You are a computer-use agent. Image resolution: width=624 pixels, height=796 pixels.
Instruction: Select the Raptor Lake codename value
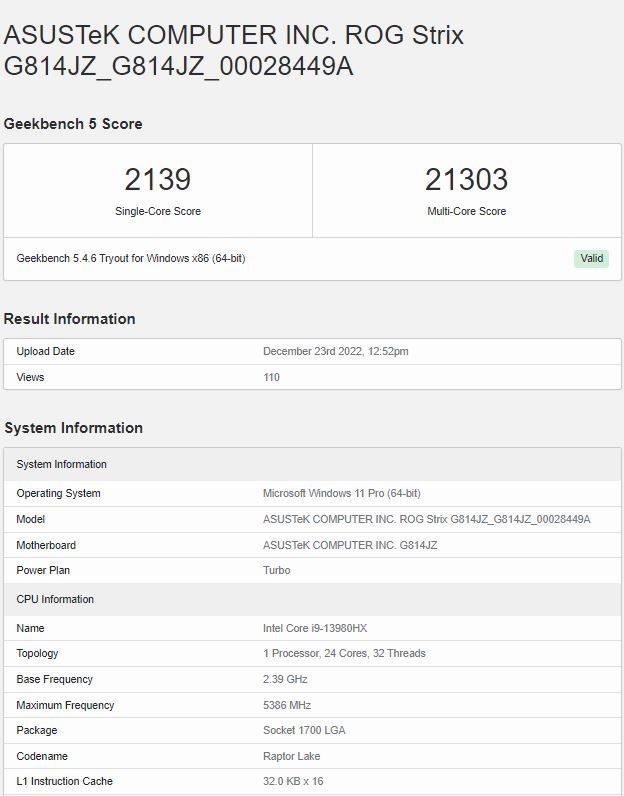pyautogui.click(x=291, y=756)
